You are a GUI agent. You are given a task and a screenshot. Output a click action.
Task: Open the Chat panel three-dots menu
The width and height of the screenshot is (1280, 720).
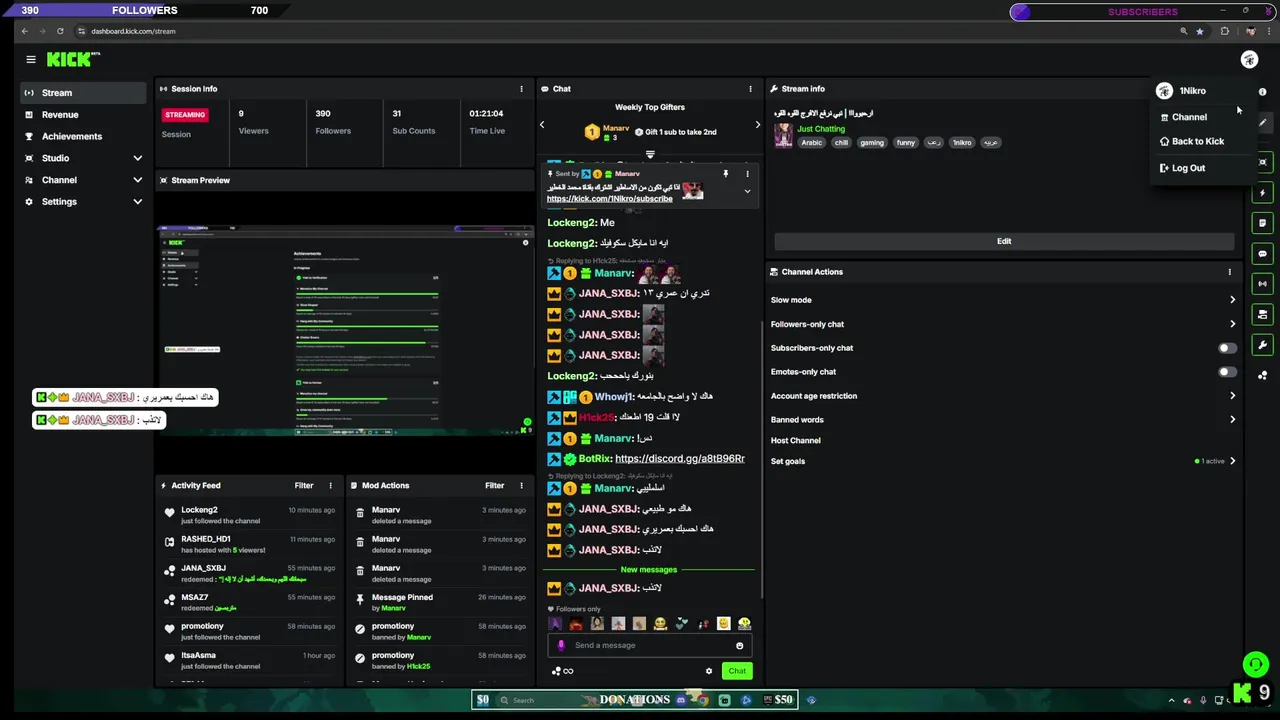point(750,89)
